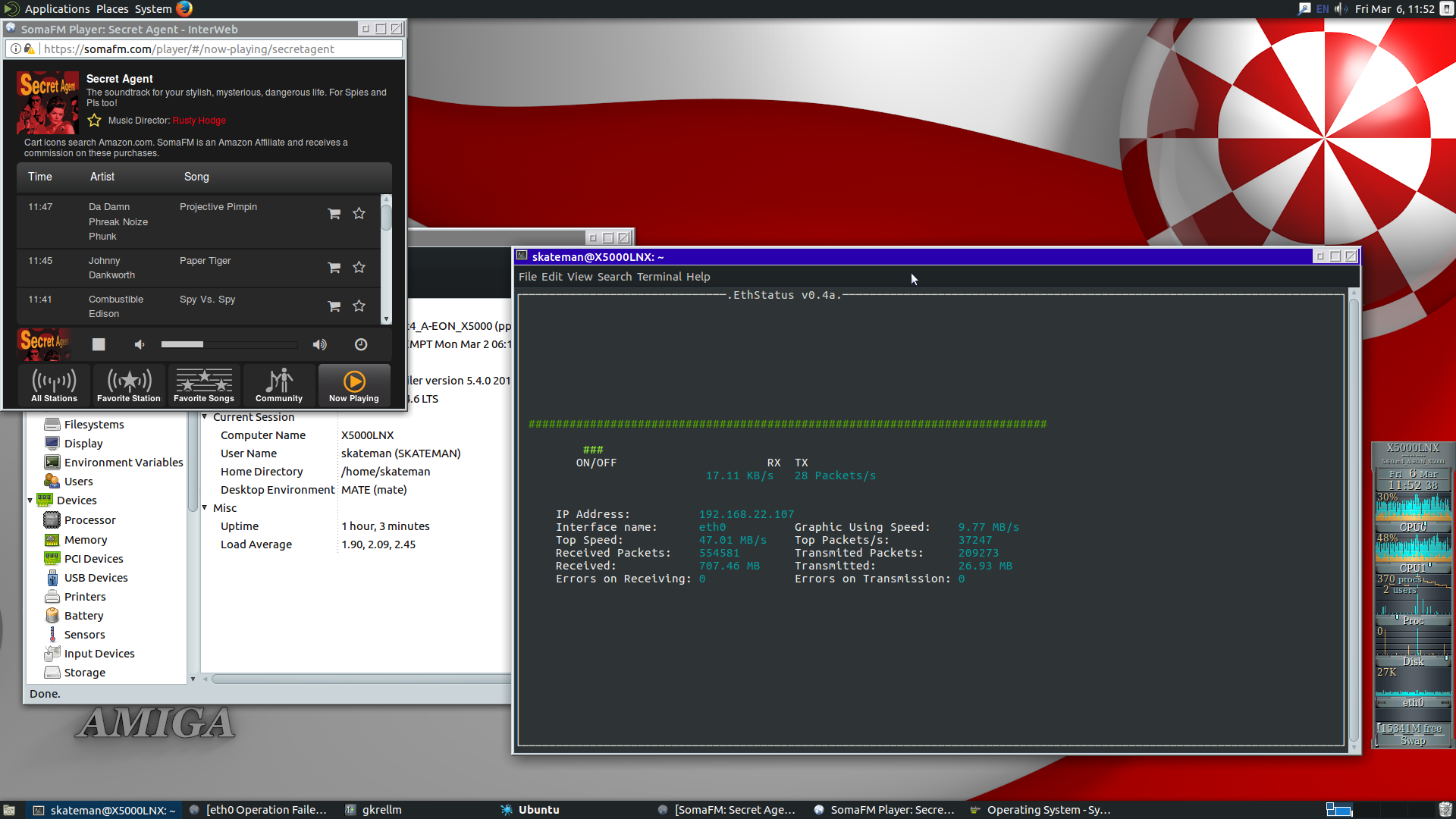Launch Firefox from top panel
The image size is (1456, 819).
point(184,9)
